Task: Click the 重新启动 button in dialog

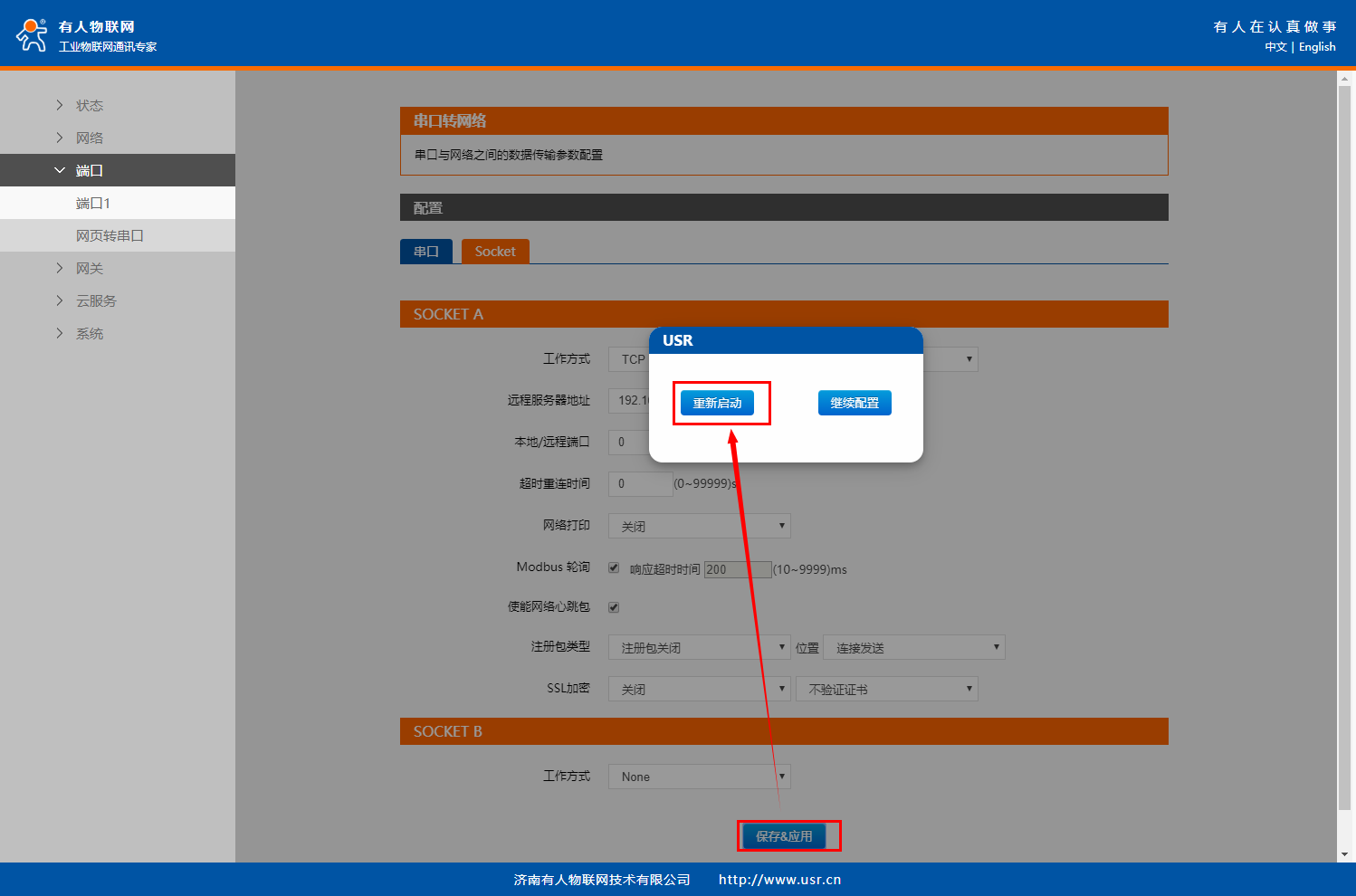Action: tap(717, 403)
